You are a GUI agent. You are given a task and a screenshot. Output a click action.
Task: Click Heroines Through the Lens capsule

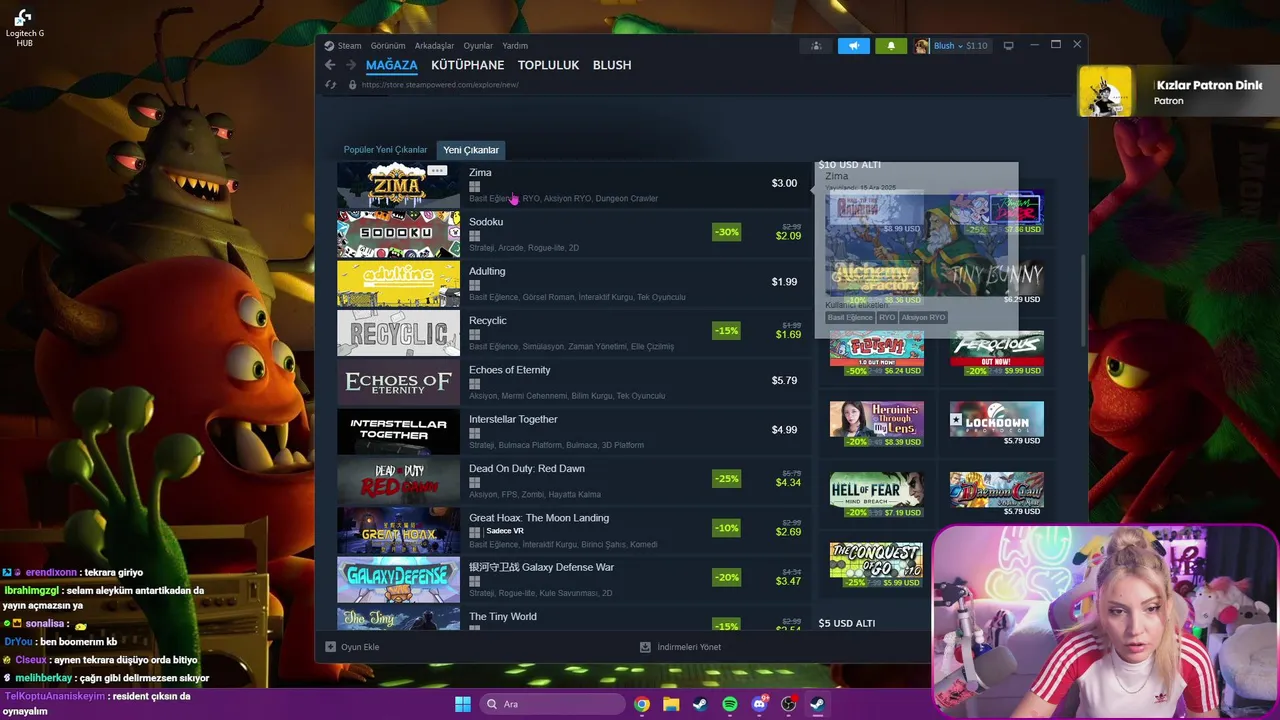pyautogui.click(x=876, y=424)
